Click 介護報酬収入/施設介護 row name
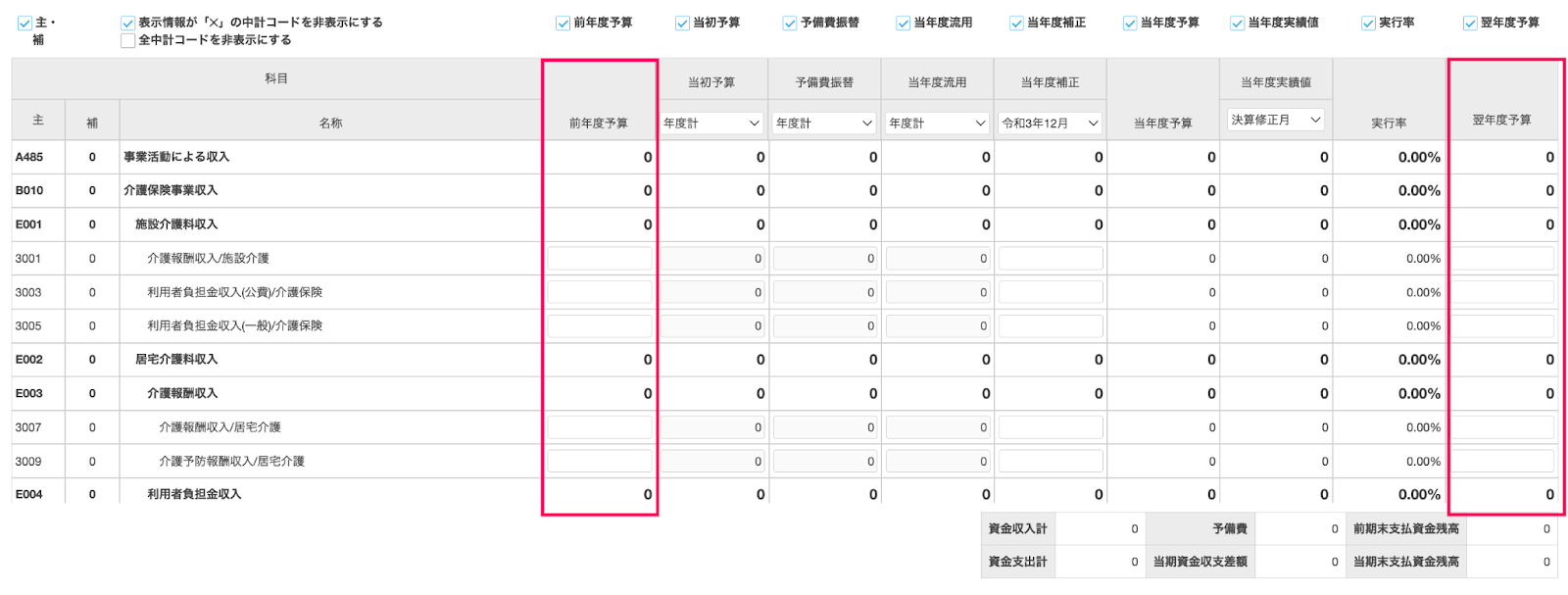 tap(208, 259)
